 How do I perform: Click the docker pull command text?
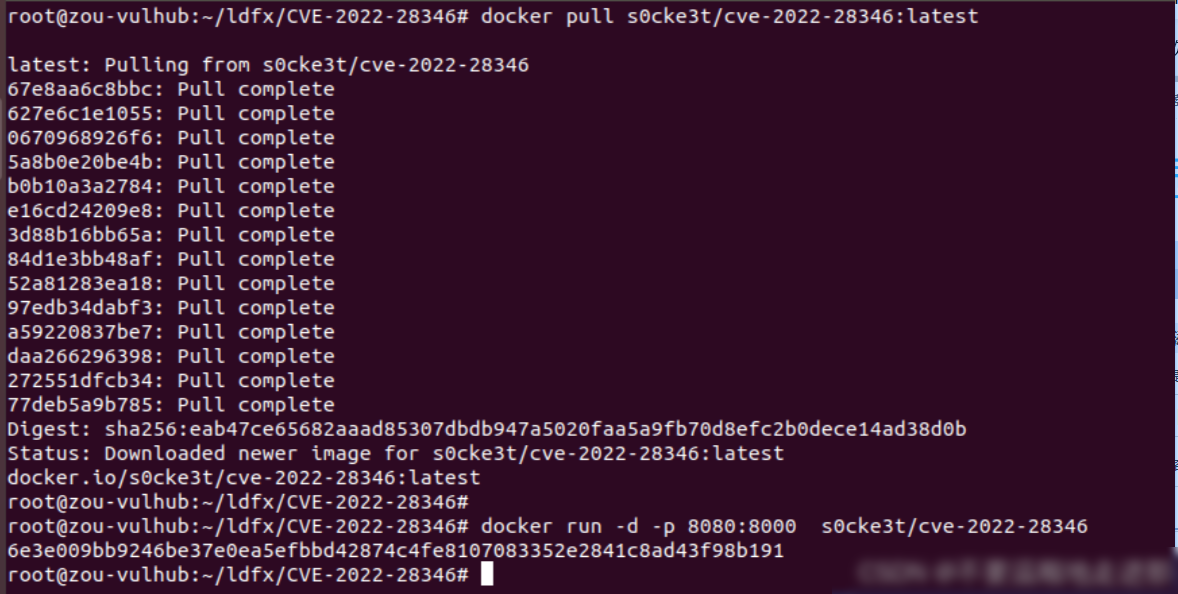pos(729,17)
